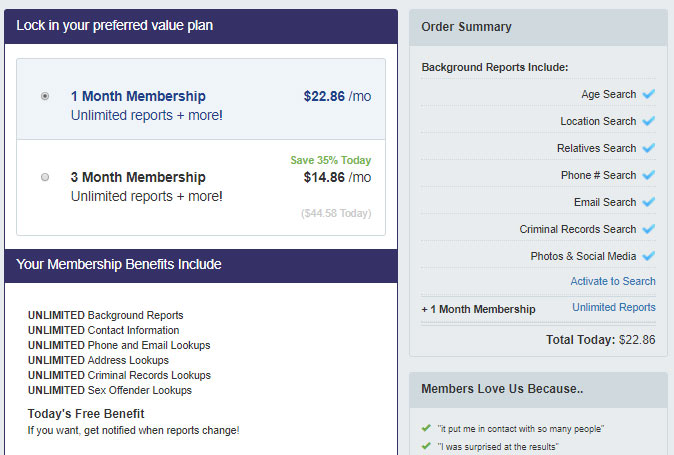Image resolution: width=674 pixels, height=455 pixels.
Task: Select the 3 Month Membership radio button
Action: click(45, 177)
